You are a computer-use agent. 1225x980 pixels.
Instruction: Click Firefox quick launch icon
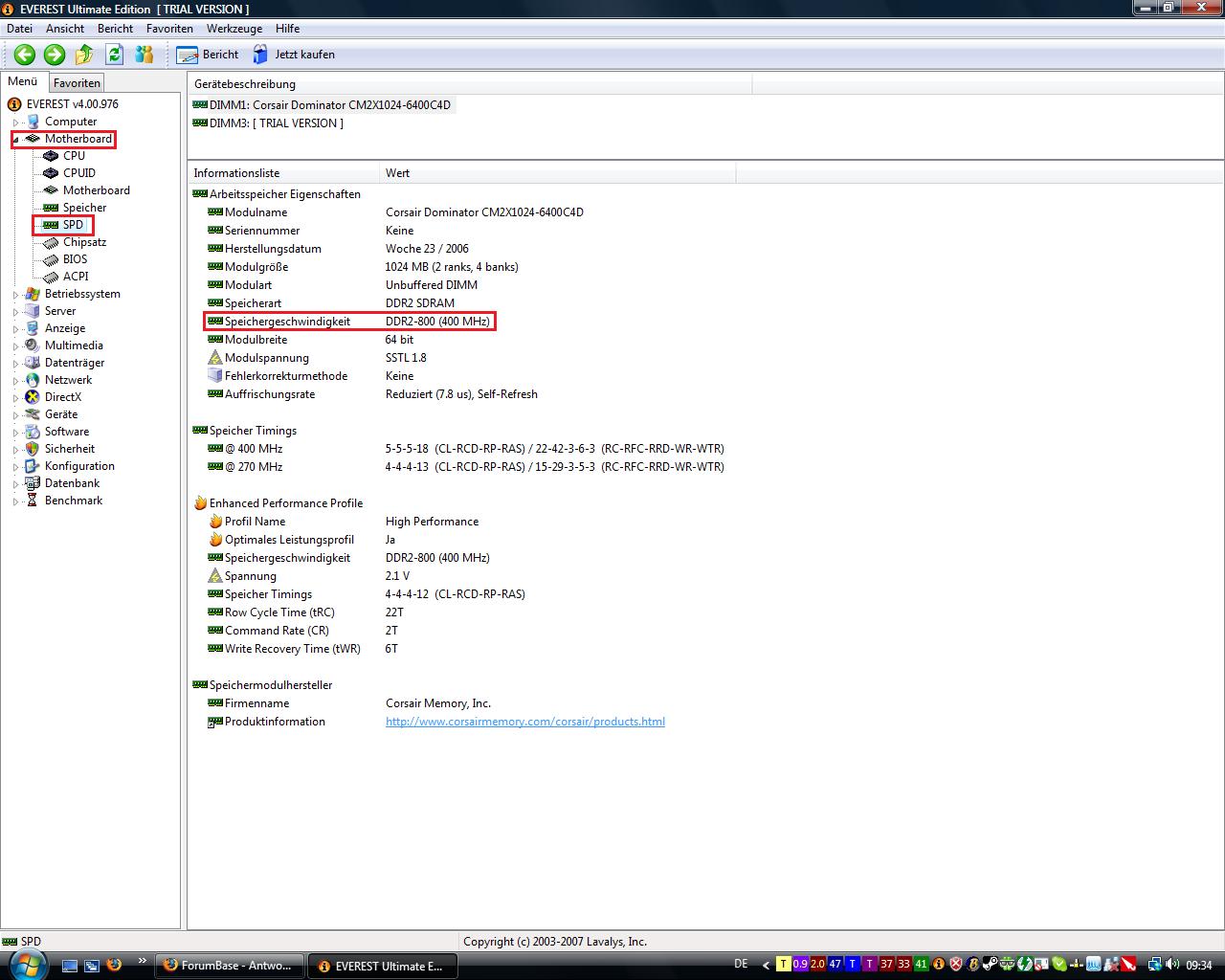click(114, 965)
